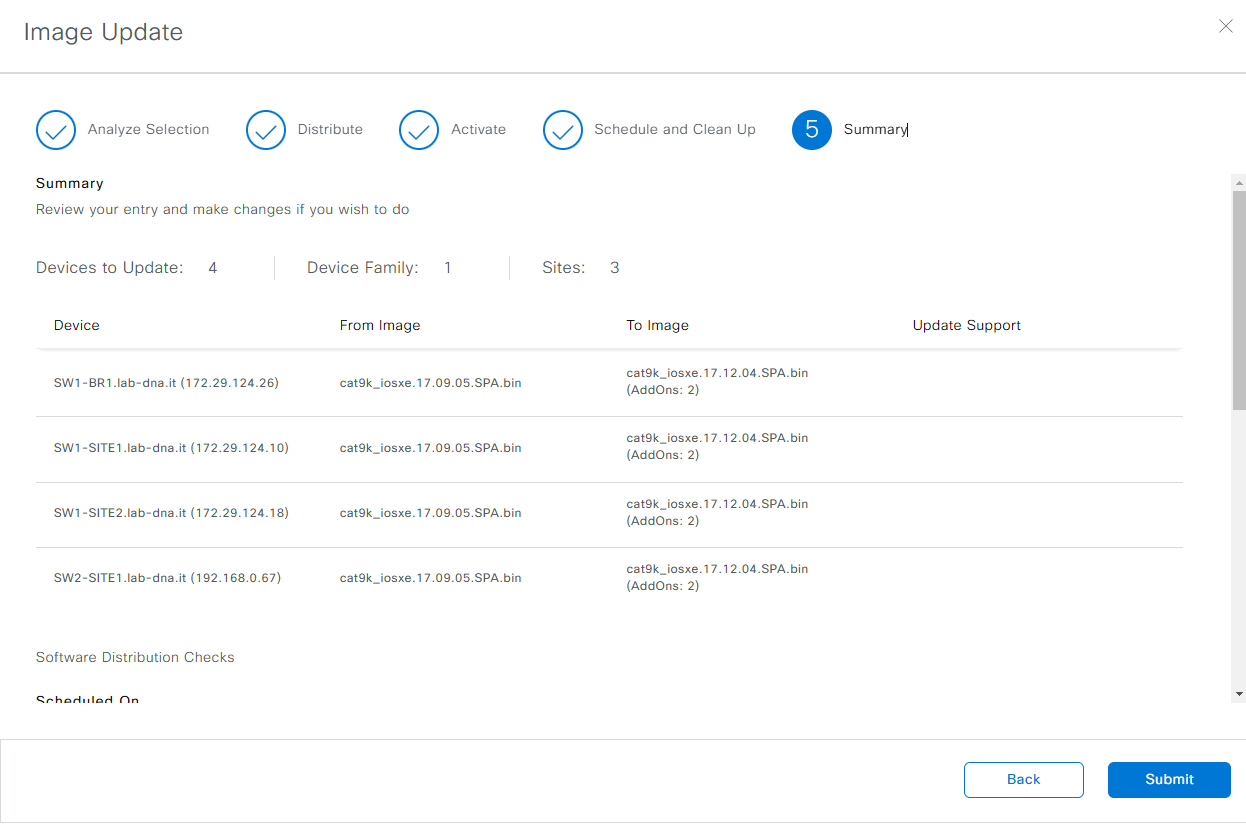Submit the image update
Screen dimensions: 1246x840
point(1169,780)
